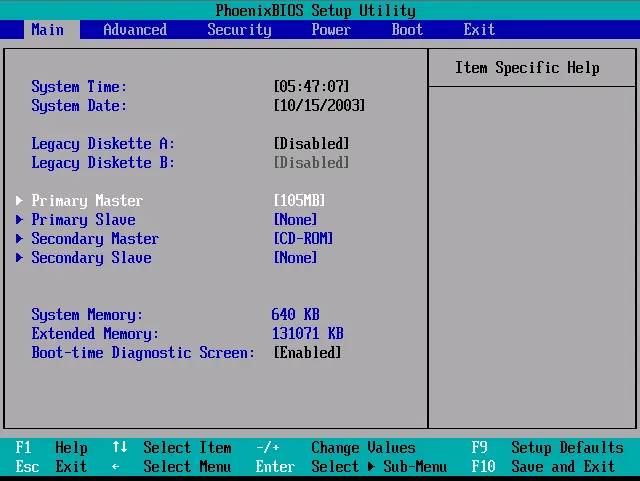Click the Legacy Diskette A label

pos(103,144)
